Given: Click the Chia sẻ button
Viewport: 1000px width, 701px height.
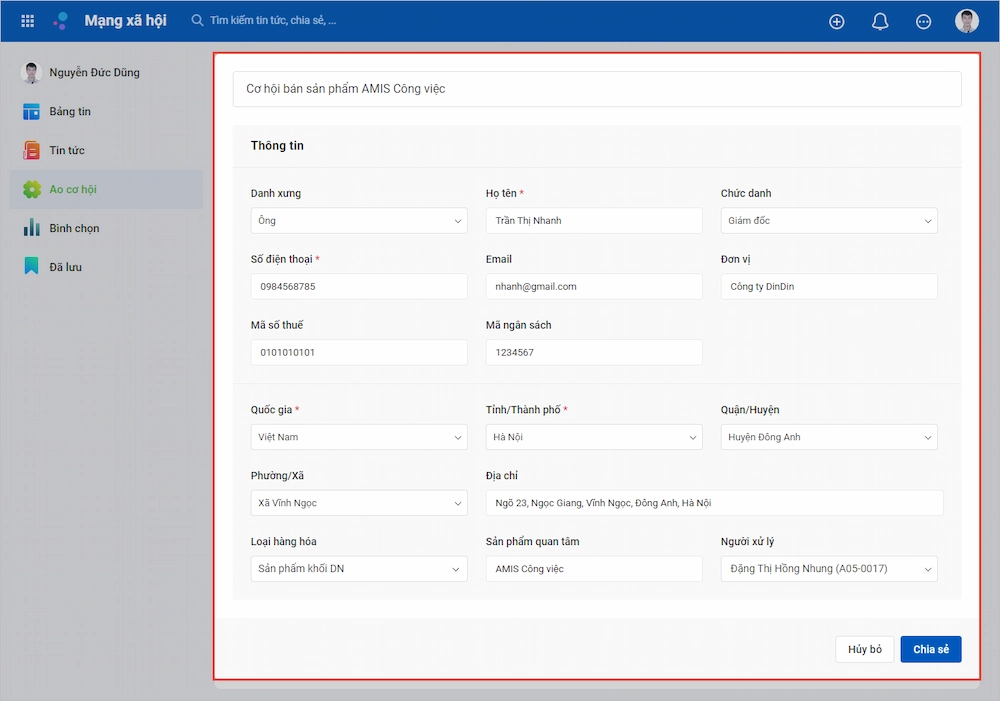Looking at the screenshot, I should (930, 649).
